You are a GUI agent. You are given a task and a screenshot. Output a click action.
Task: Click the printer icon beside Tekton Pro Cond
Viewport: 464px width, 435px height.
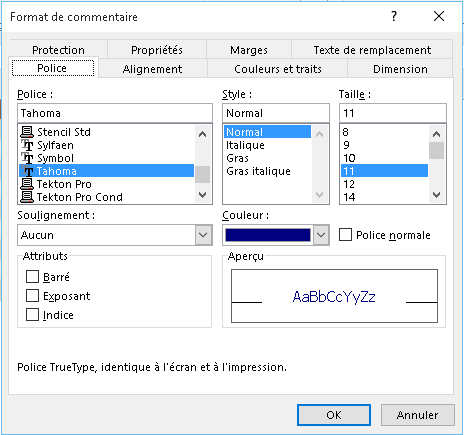click(x=27, y=197)
